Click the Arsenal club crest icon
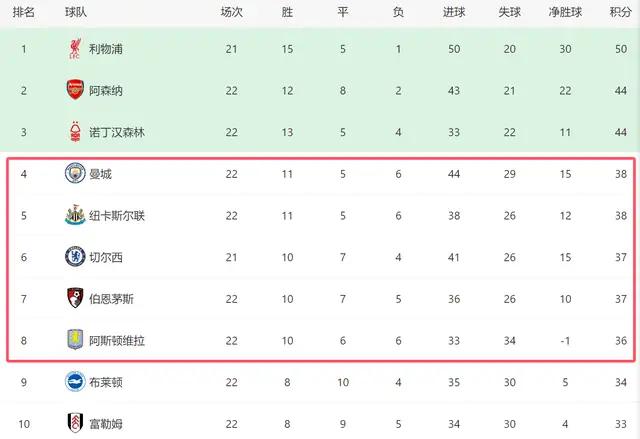640x439 pixels. click(75, 90)
